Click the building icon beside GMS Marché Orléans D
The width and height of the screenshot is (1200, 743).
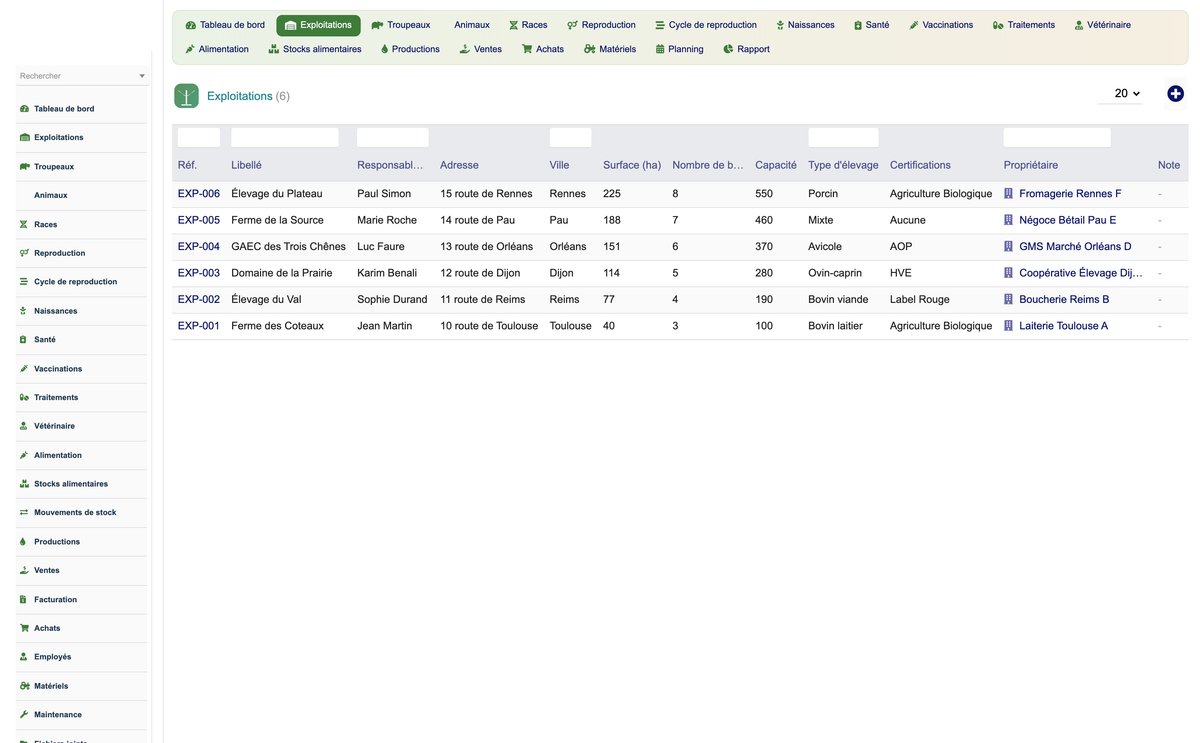click(1008, 246)
